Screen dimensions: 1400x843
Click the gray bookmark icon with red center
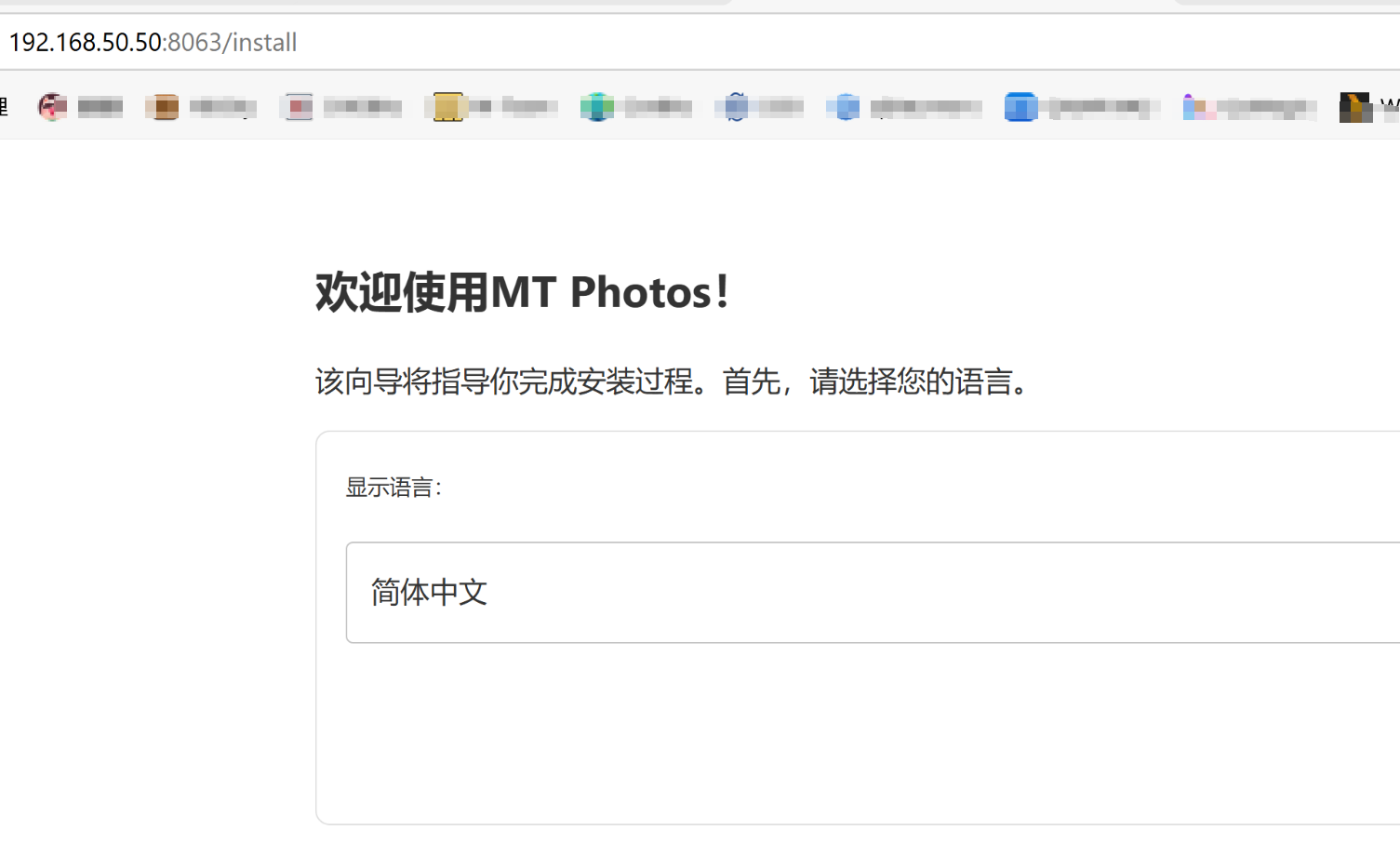click(298, 107)
